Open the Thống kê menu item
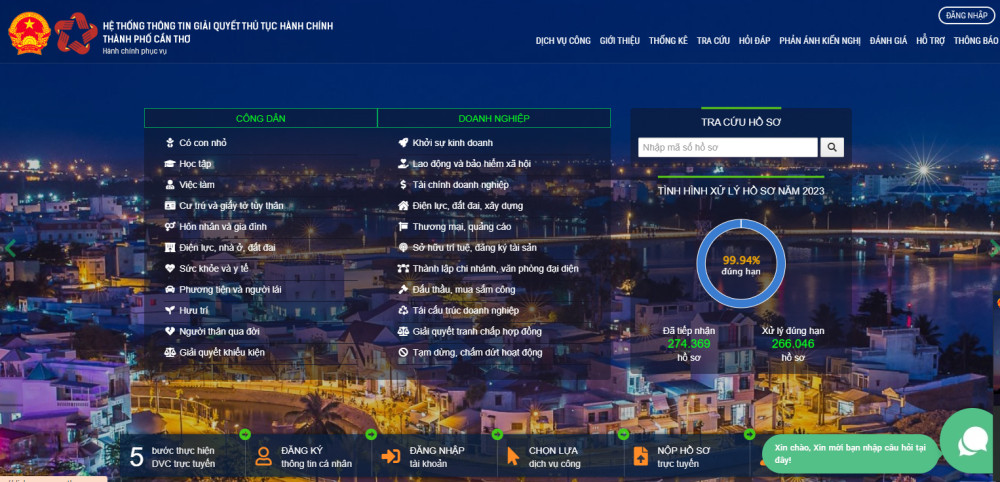 (x=668, y=41)
